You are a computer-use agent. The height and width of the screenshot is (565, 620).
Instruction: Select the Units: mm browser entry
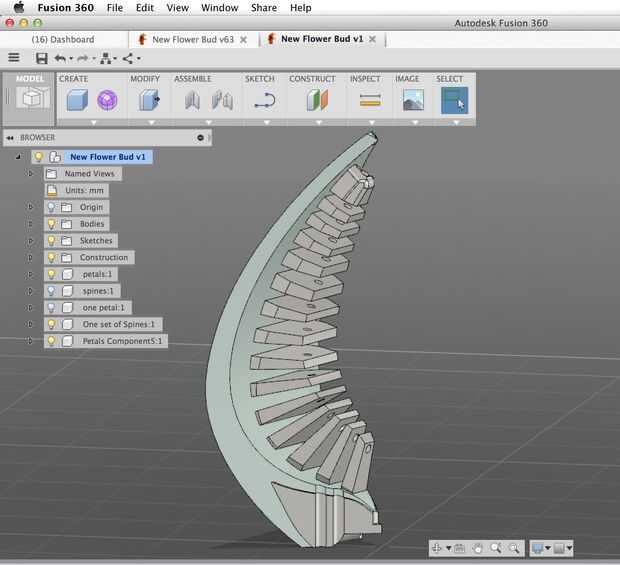coord(76,191)
